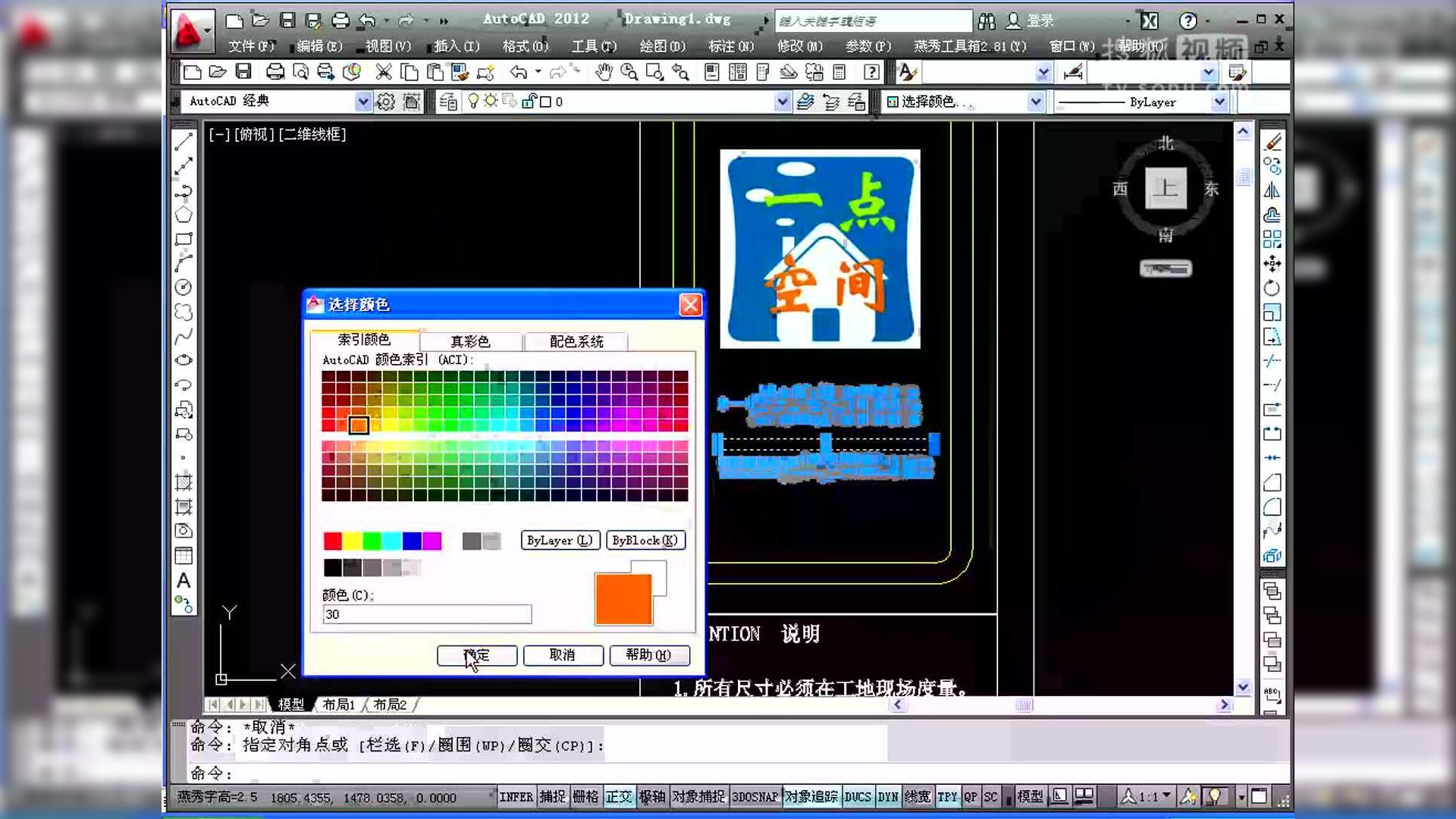Image resolution: width=1456 pixels, height=819 pixels.
Task: Switch to the 真彩色 tab in the color dialog
Action: click(471, 340)
